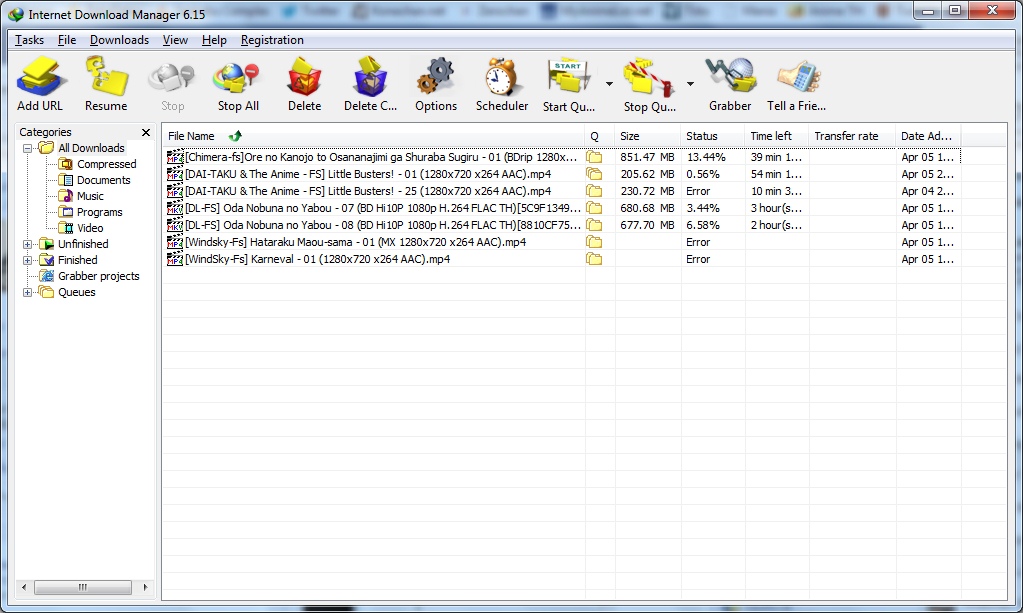Select the Programs category
The height and width of the screenshot is (613, 1023).
tap(99, 212)
